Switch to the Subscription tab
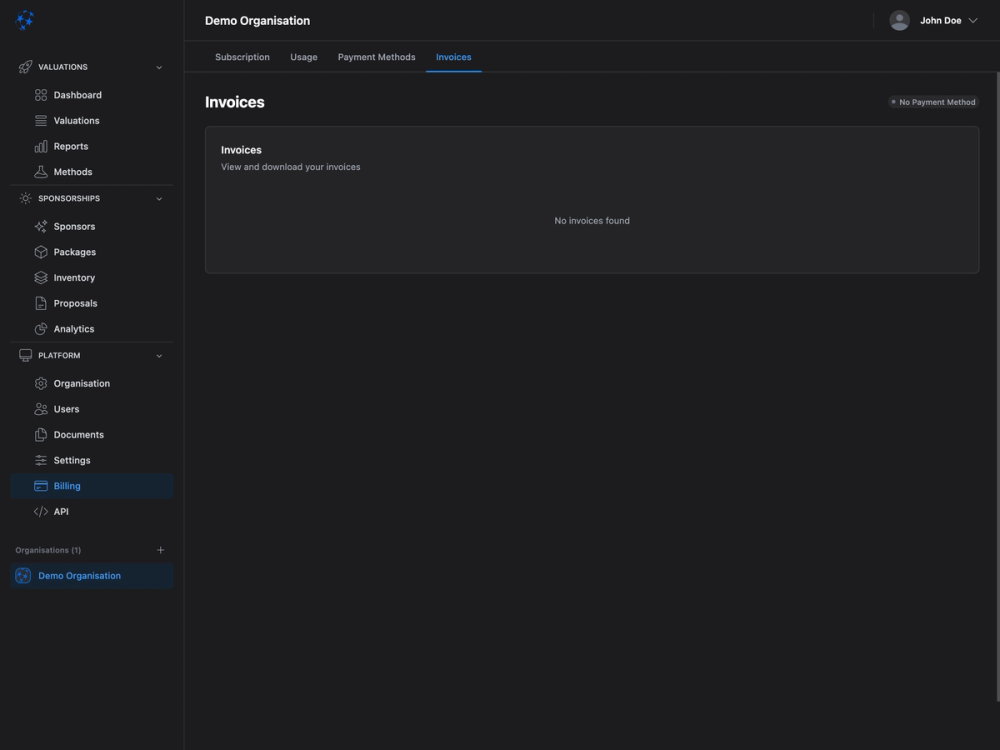This screenshot has width=1000, height=750. point(242,56)
